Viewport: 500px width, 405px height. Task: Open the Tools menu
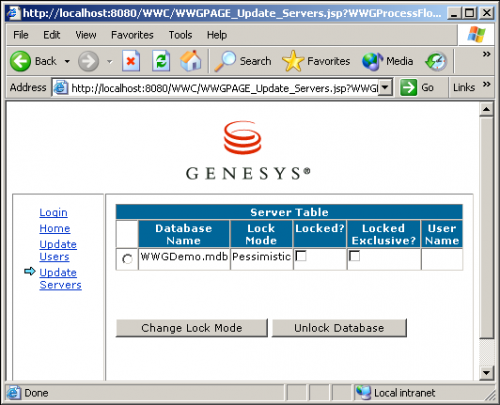click(x=180, y=35)
